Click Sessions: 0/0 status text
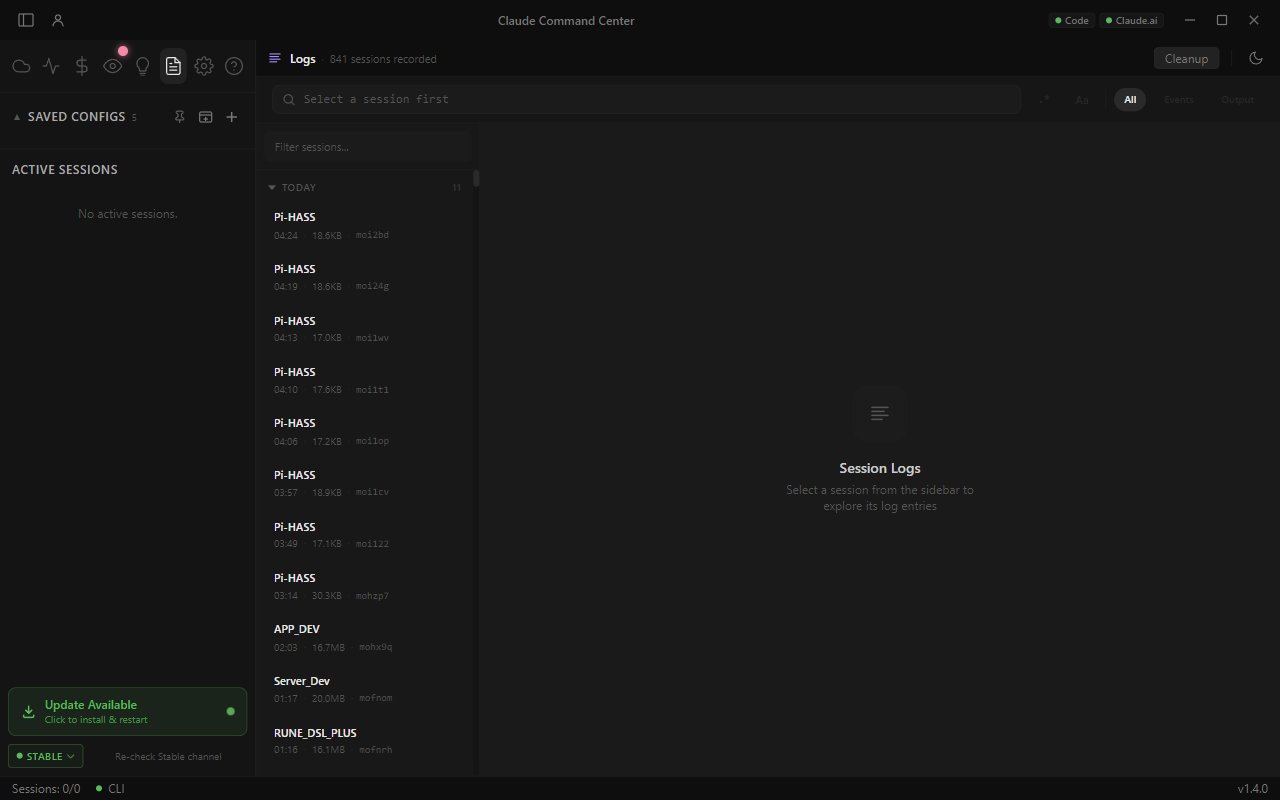 (46, 789)
